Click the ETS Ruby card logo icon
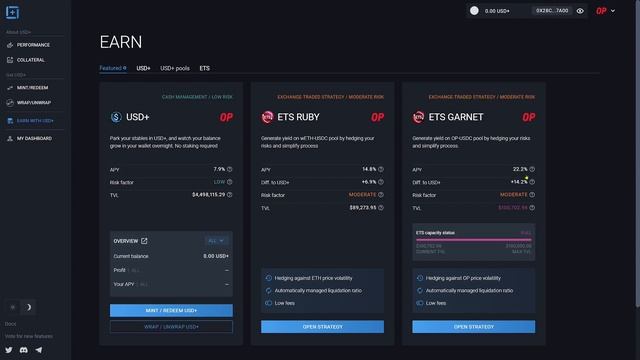The width and height of the screenshot is (640, 360). tap(267, 117)
